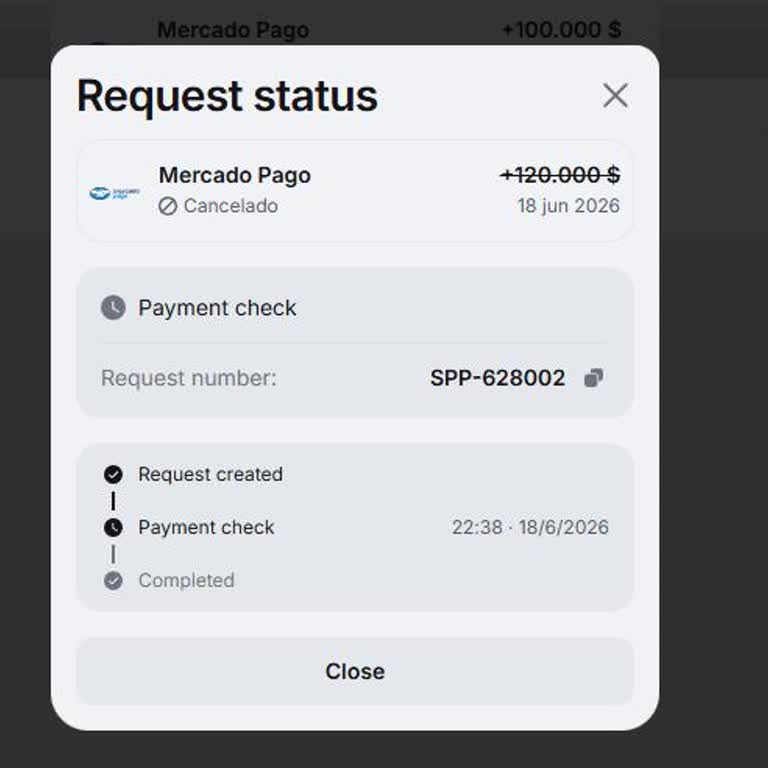
Task: Copy request number SPP-628002
Action: click(x=594, y=378)
